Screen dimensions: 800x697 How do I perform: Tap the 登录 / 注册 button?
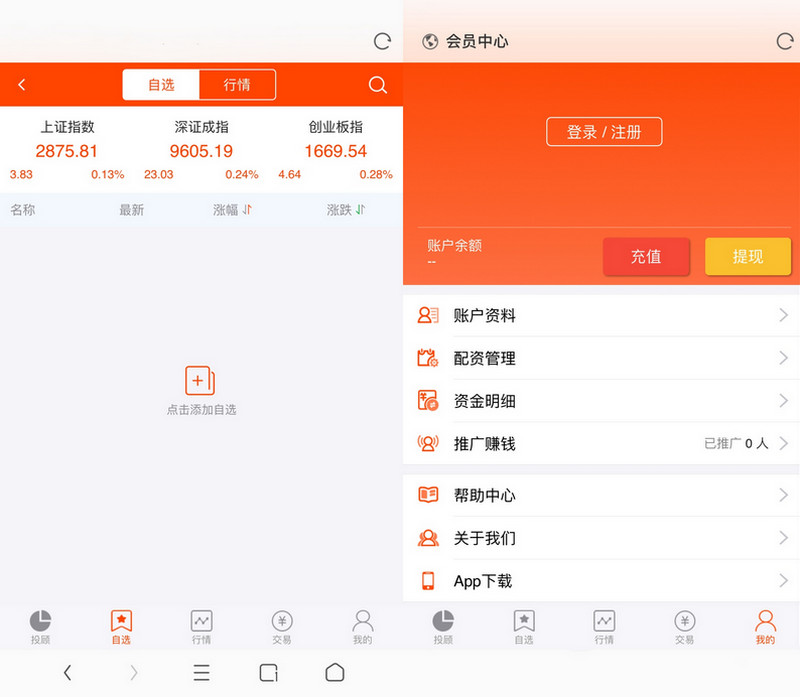[604, 132]
